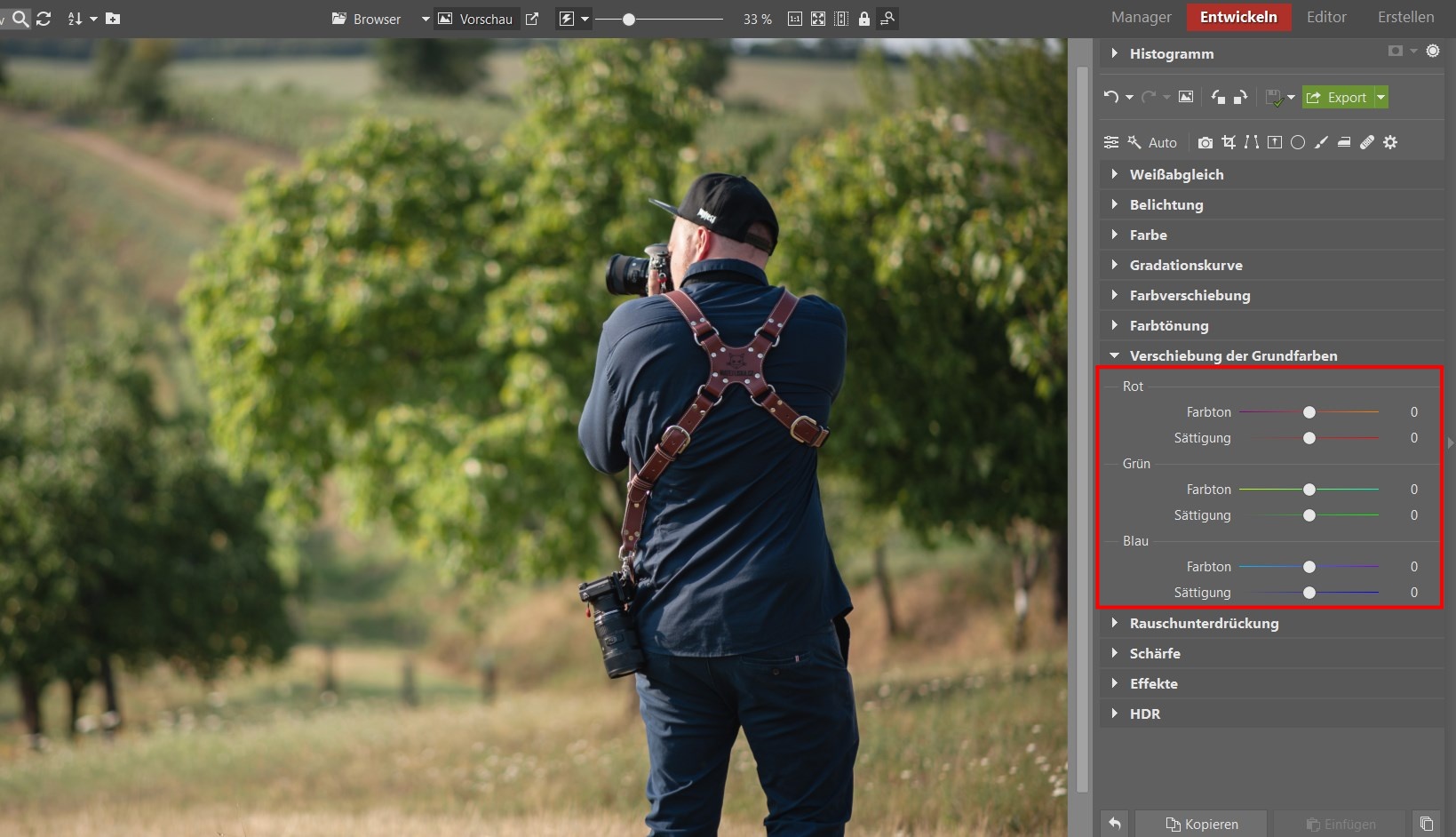Pick the gradient filter tool

pyautogui.click(x=1344, y=142)
